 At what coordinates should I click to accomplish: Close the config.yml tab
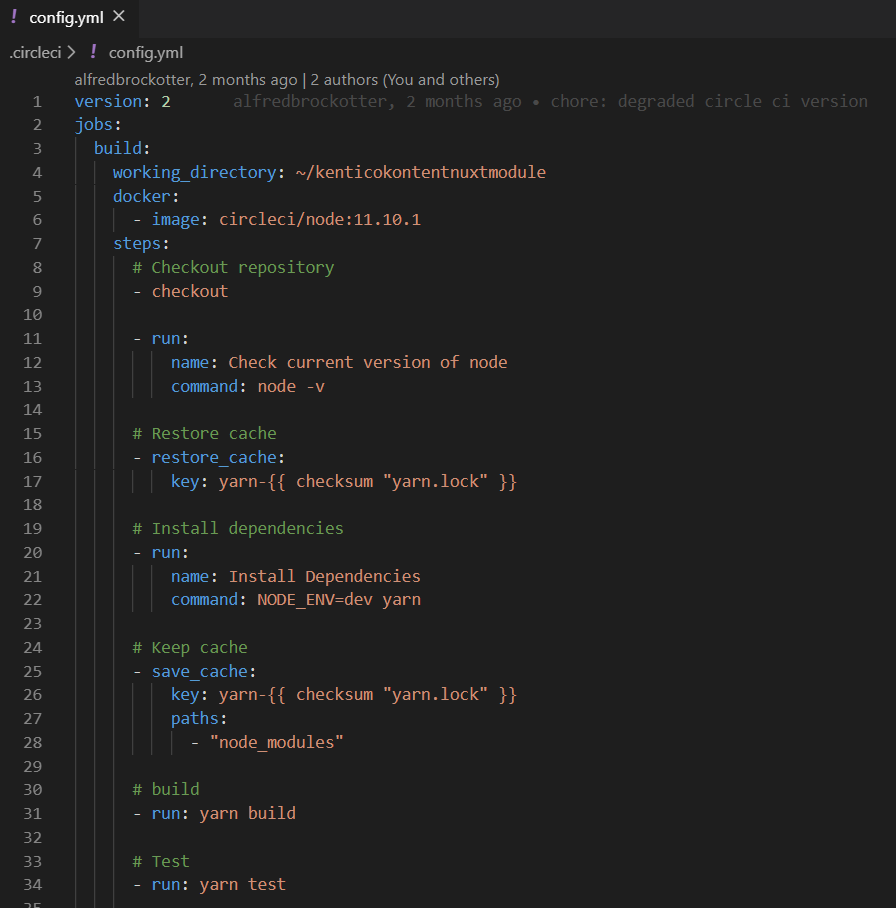click(119, 16)
